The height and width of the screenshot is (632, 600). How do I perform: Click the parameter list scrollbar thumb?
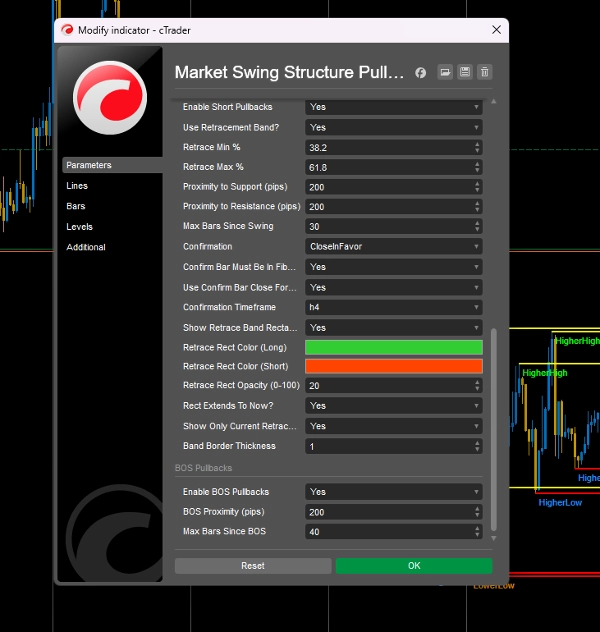click(494, 430)
